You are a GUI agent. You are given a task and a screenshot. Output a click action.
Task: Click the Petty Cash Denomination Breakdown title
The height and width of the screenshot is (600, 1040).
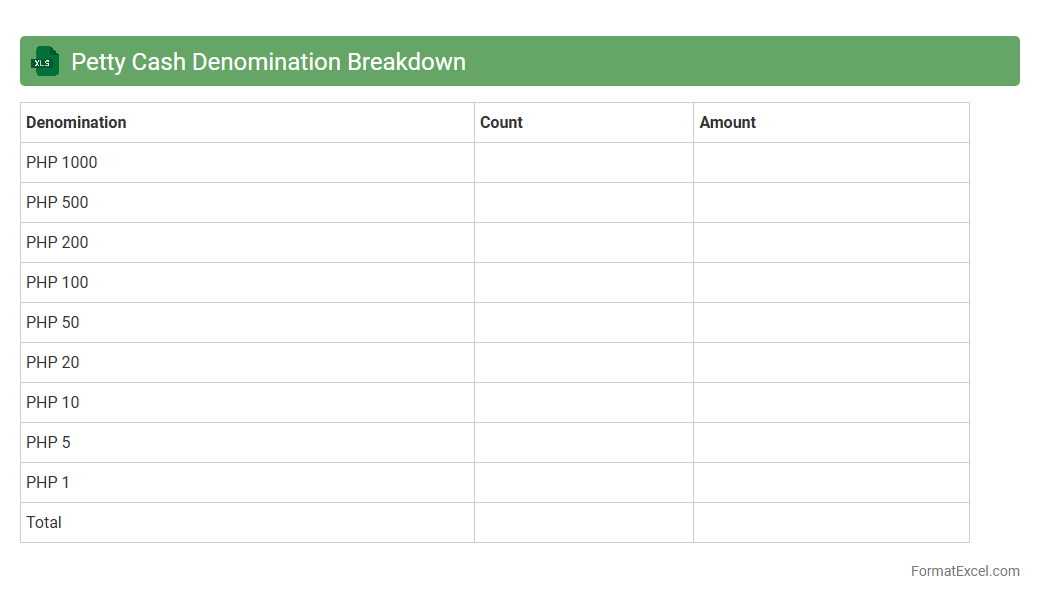268,62
